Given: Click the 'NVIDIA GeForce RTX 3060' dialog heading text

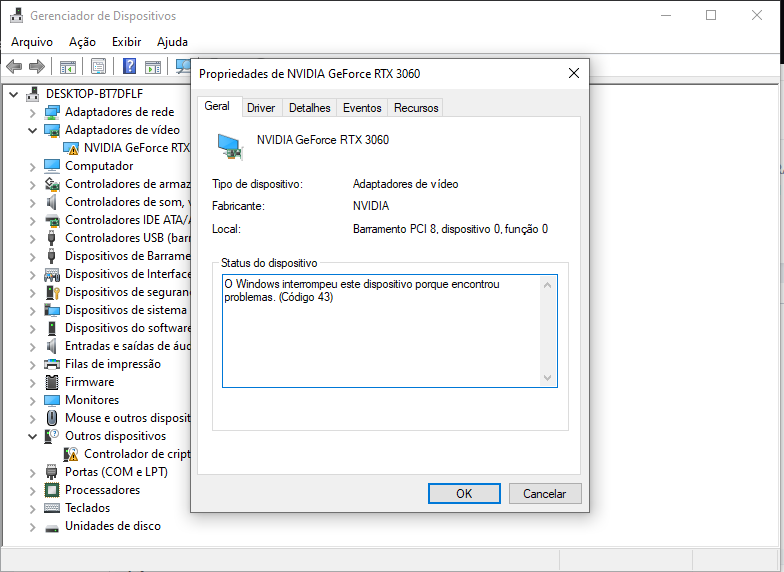Looking at the screenshot, I should (x=323, y=140).
